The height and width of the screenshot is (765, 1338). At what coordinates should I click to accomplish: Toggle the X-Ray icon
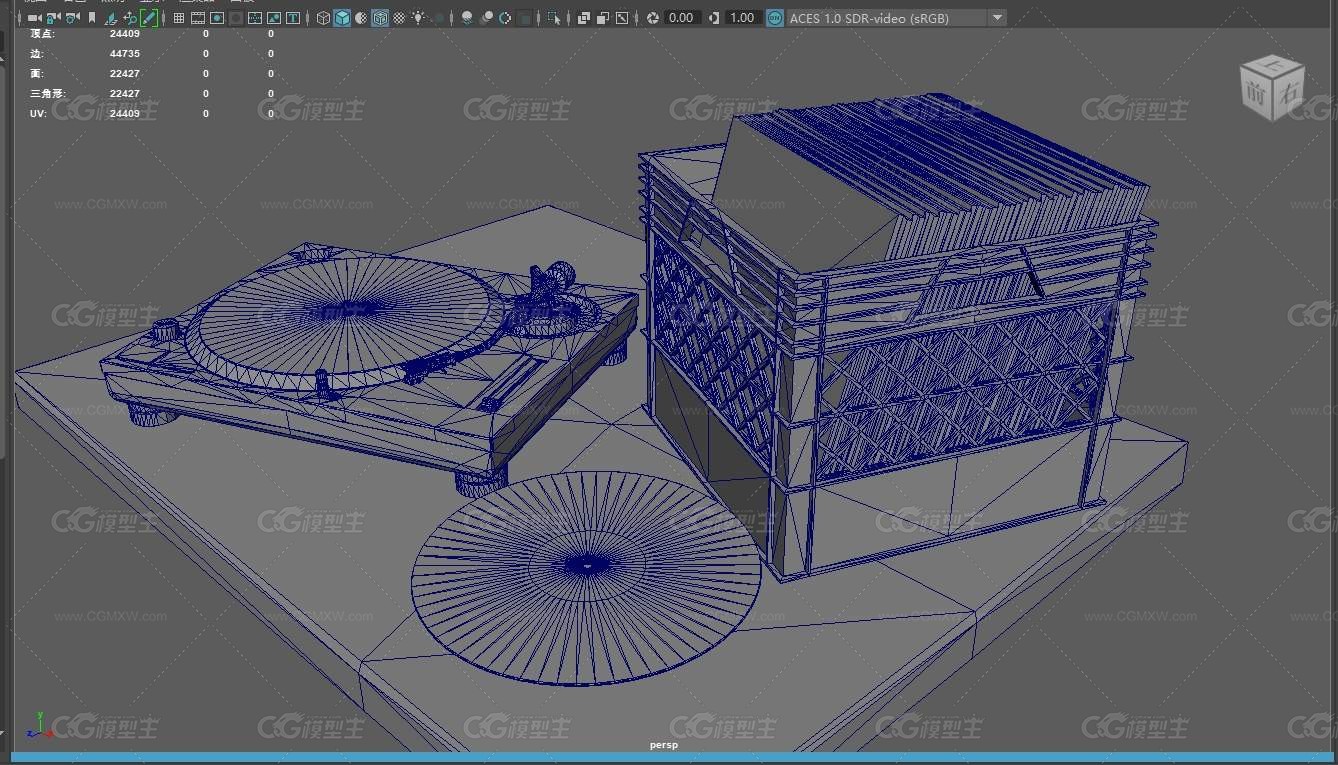(x=584, y=18)
